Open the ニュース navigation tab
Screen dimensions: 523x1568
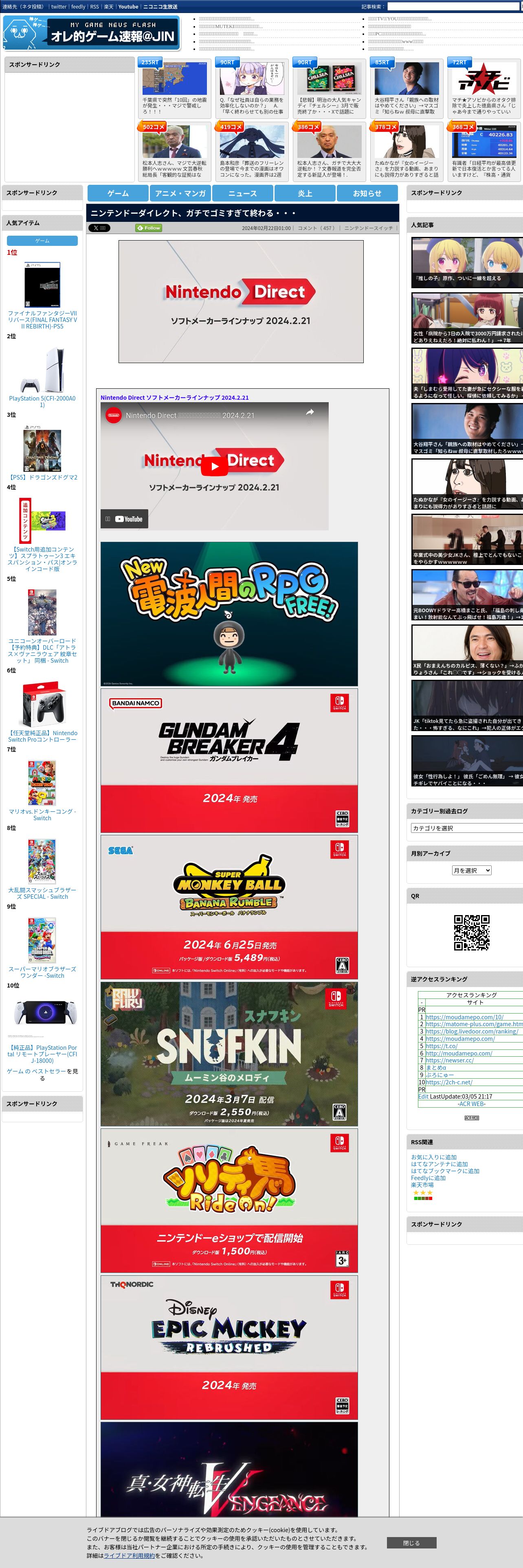[x=242, y=193]
